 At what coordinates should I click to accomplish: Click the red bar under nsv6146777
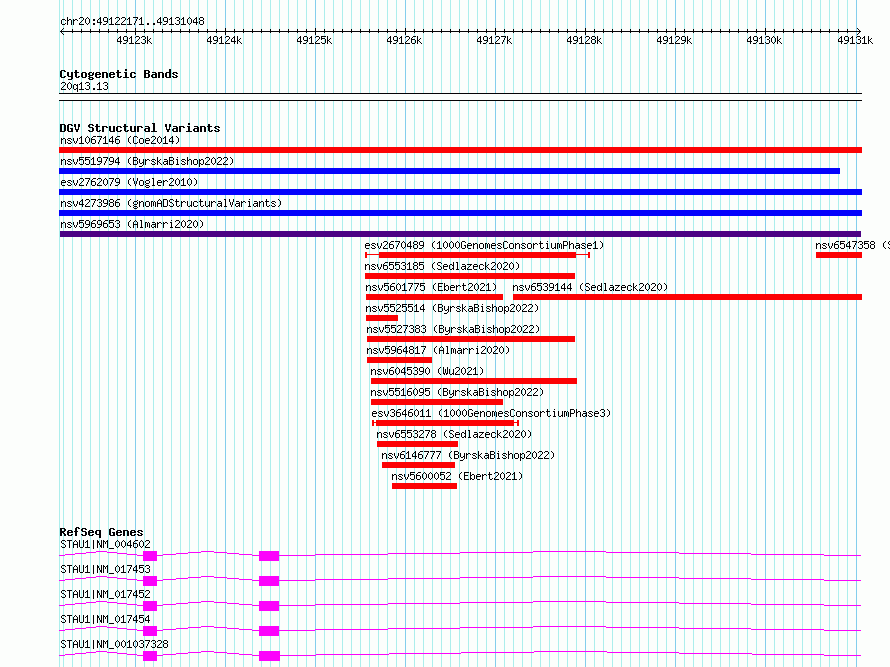click(x=418, y=465)
